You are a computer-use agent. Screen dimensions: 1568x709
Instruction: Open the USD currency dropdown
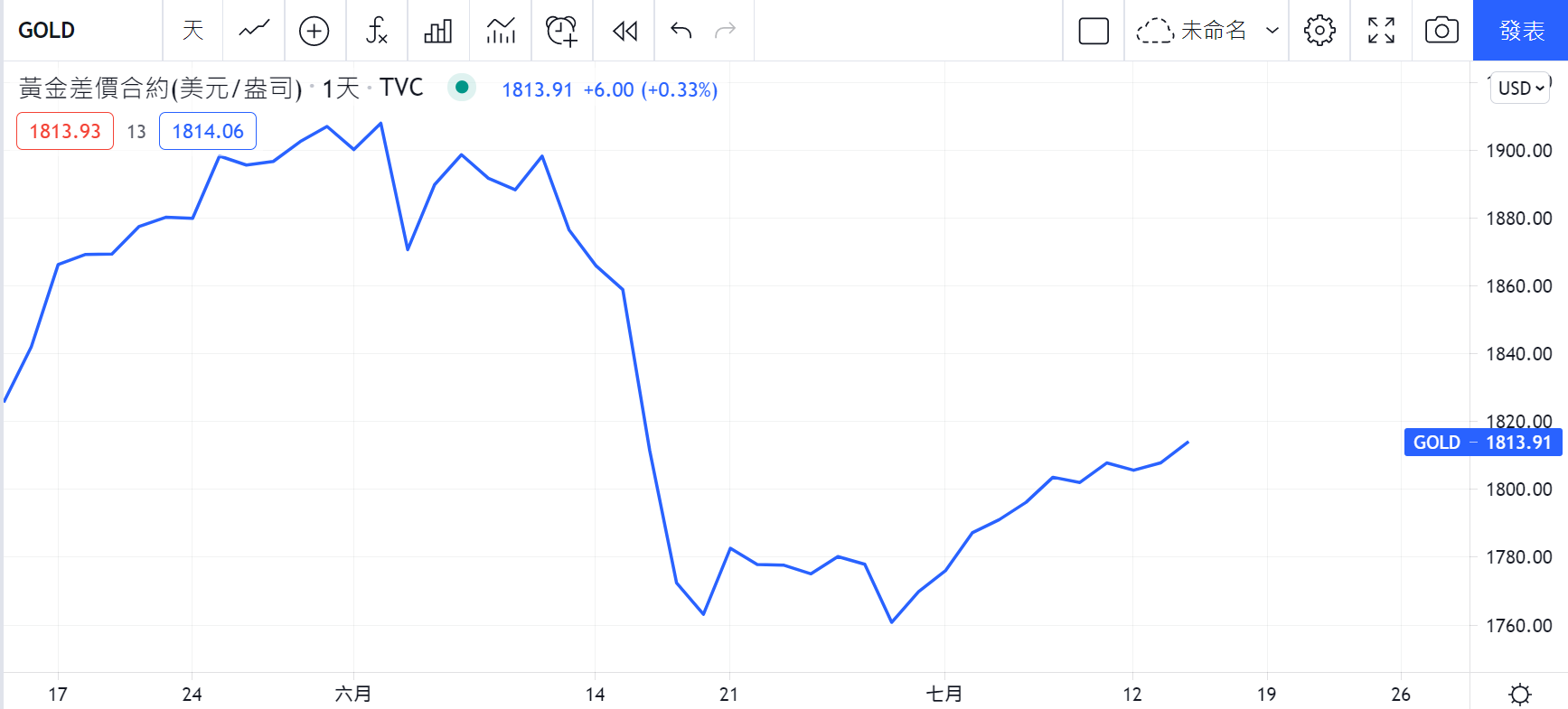[x=1521, y=88]
